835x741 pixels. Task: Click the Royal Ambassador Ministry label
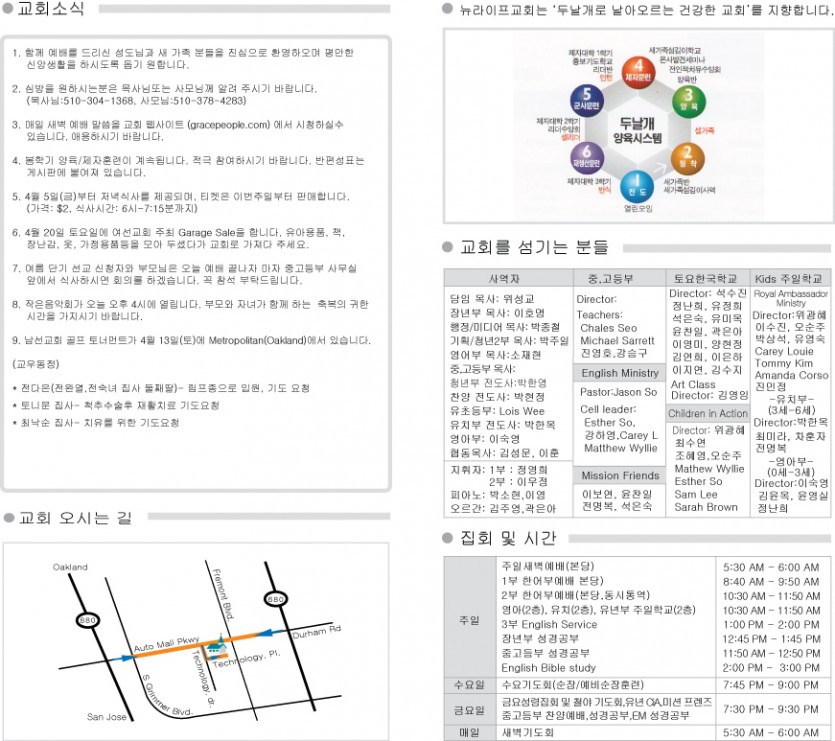click(x=791, y=298)
